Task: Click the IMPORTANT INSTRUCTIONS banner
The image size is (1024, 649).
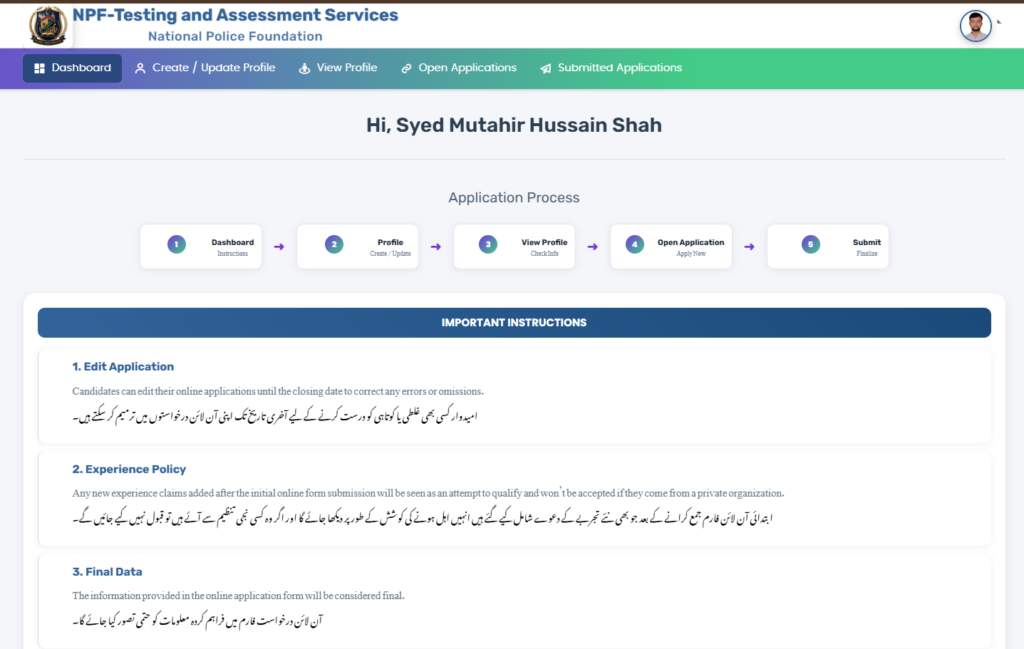Action: 514,323
